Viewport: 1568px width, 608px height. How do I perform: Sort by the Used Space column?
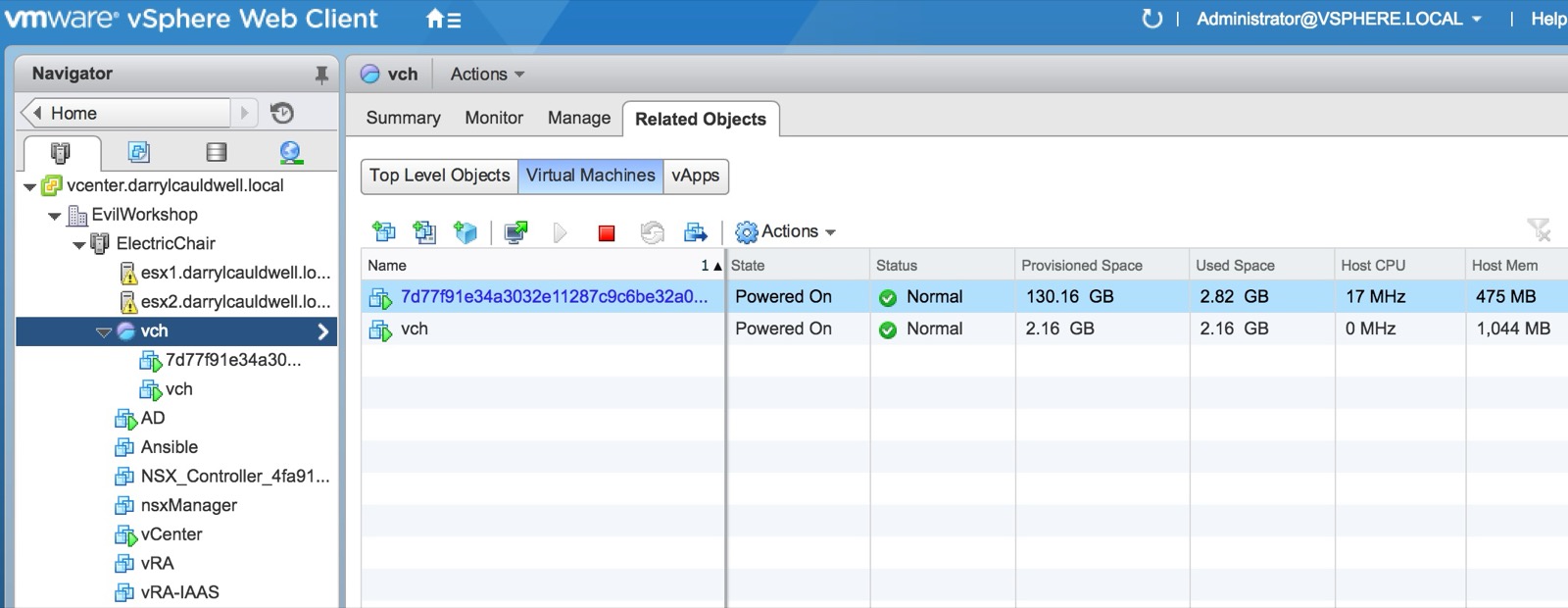coord(1262,265)
